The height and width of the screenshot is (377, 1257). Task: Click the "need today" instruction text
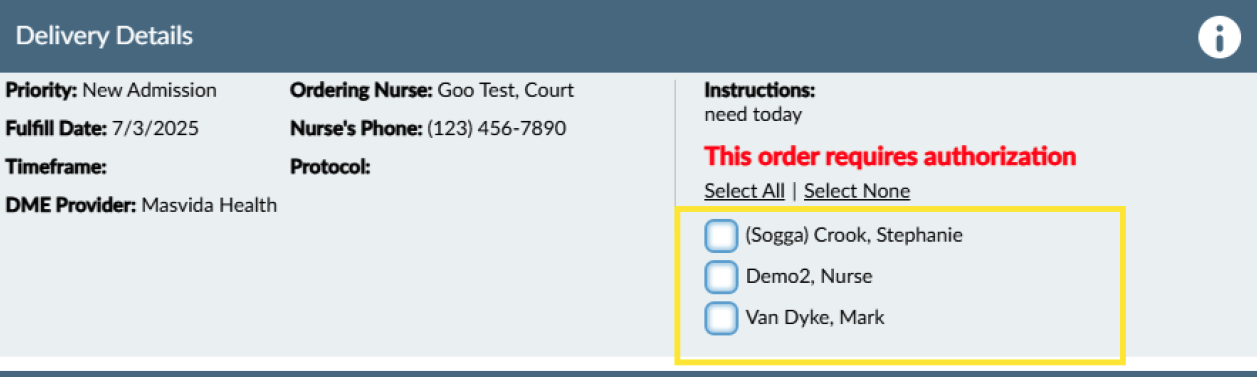753,115
